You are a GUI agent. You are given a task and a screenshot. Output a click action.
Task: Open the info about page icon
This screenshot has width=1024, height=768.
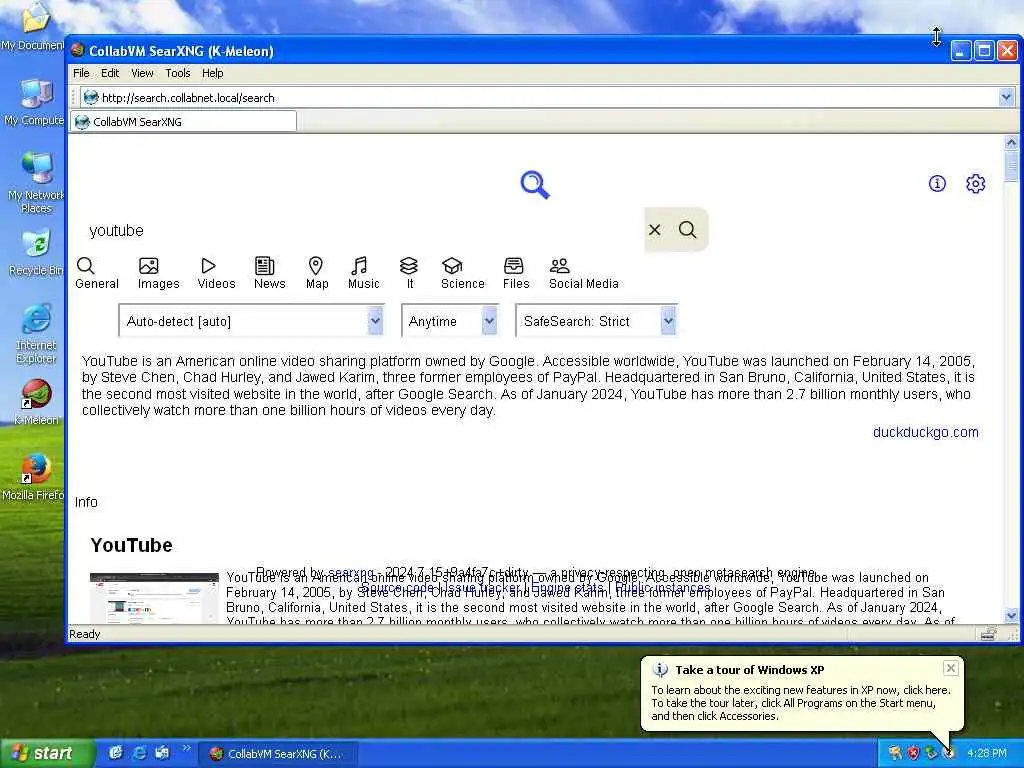[x=937, y=184]
